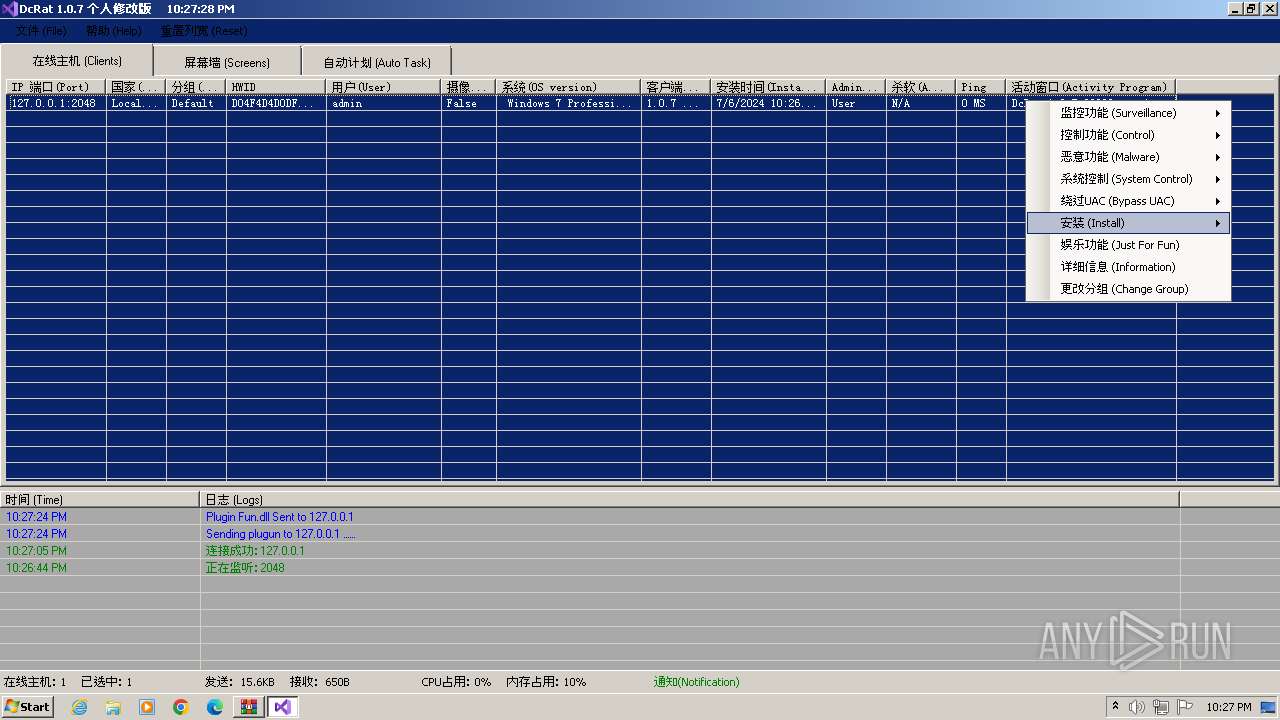
Task: Open 详细信息 (Information) menu entry
Action: (x=1129, y=267)
